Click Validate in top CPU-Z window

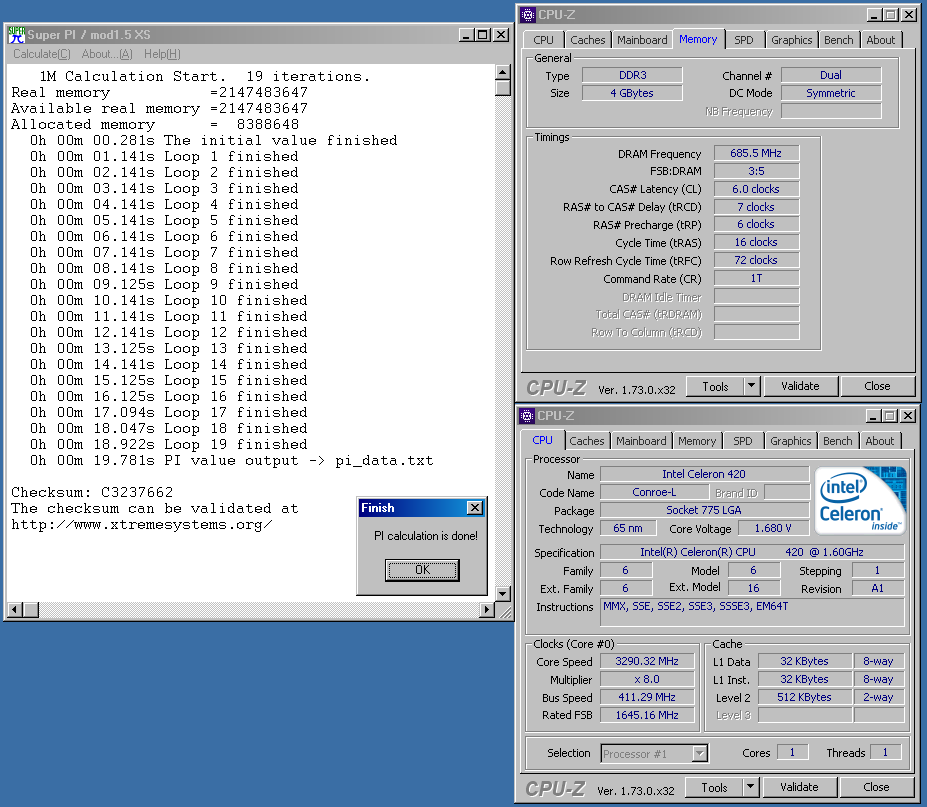pyautogui.click(x=800, y=387)
